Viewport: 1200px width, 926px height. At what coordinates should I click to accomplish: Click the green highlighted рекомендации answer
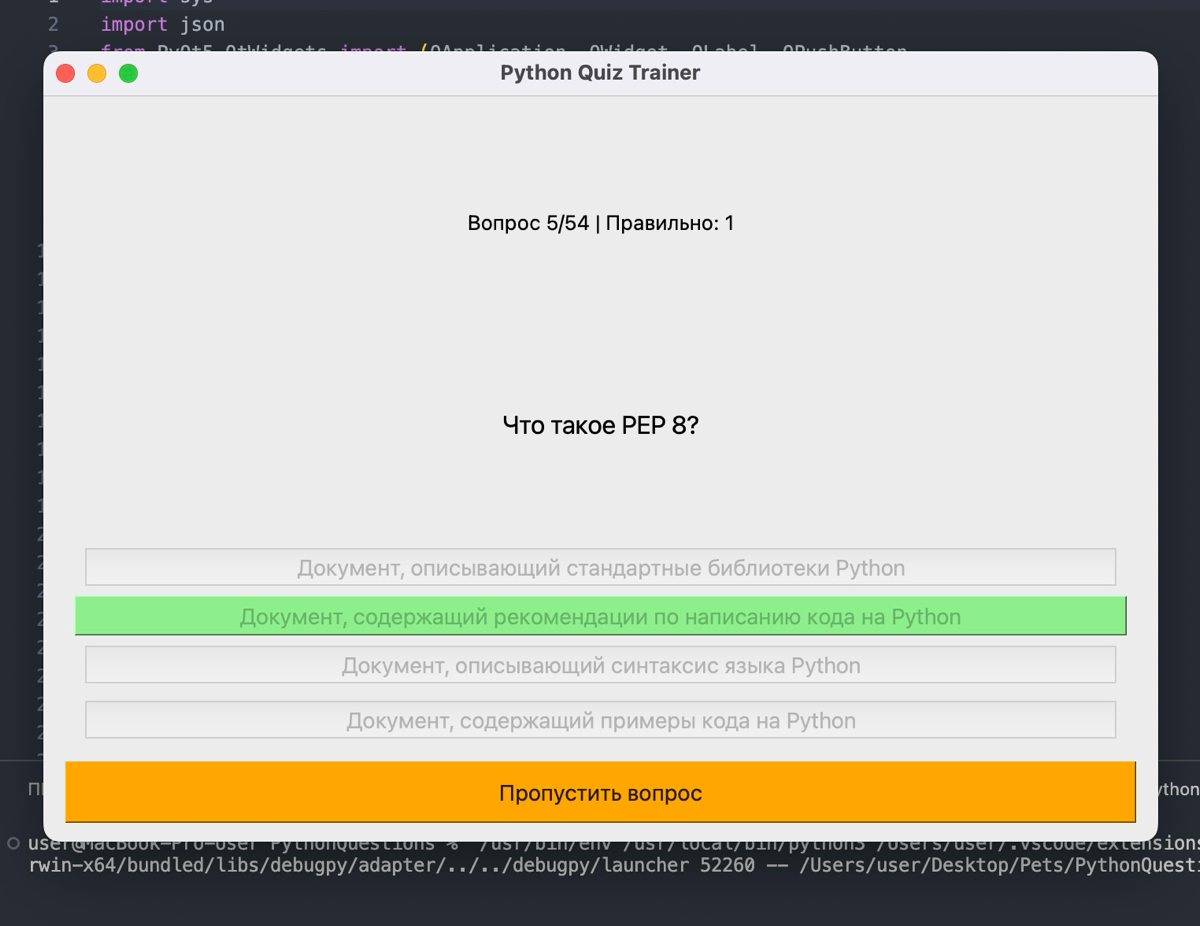pos(600,616)
